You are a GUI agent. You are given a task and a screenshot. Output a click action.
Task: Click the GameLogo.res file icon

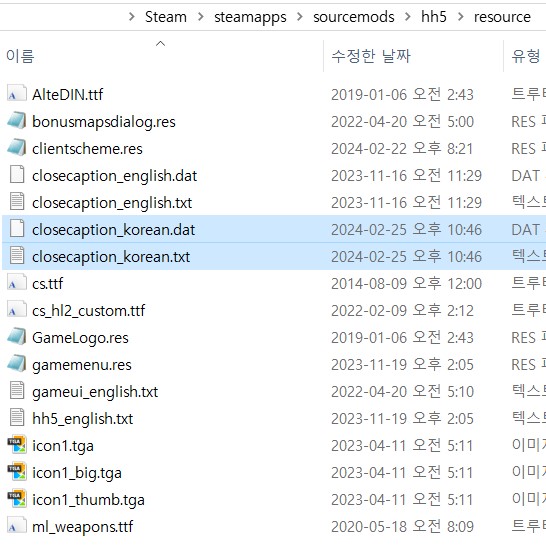coord(16,337)
